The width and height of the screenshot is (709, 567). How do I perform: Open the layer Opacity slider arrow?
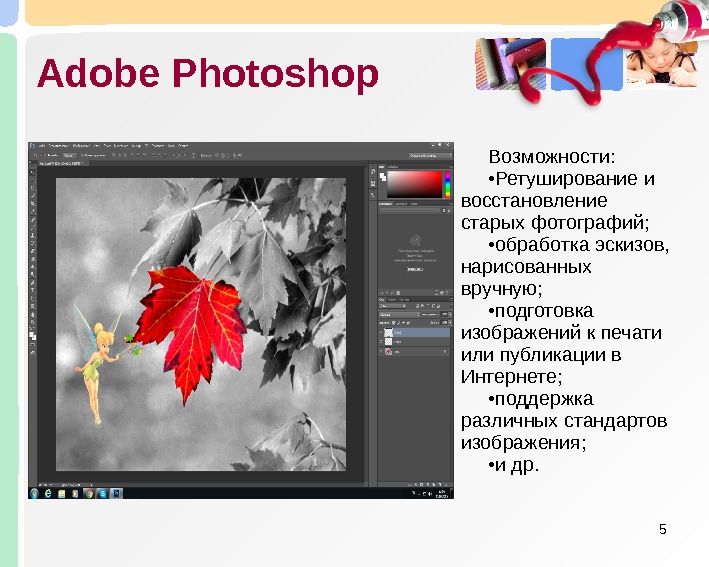pyautogui.click(x=450, y=315)
